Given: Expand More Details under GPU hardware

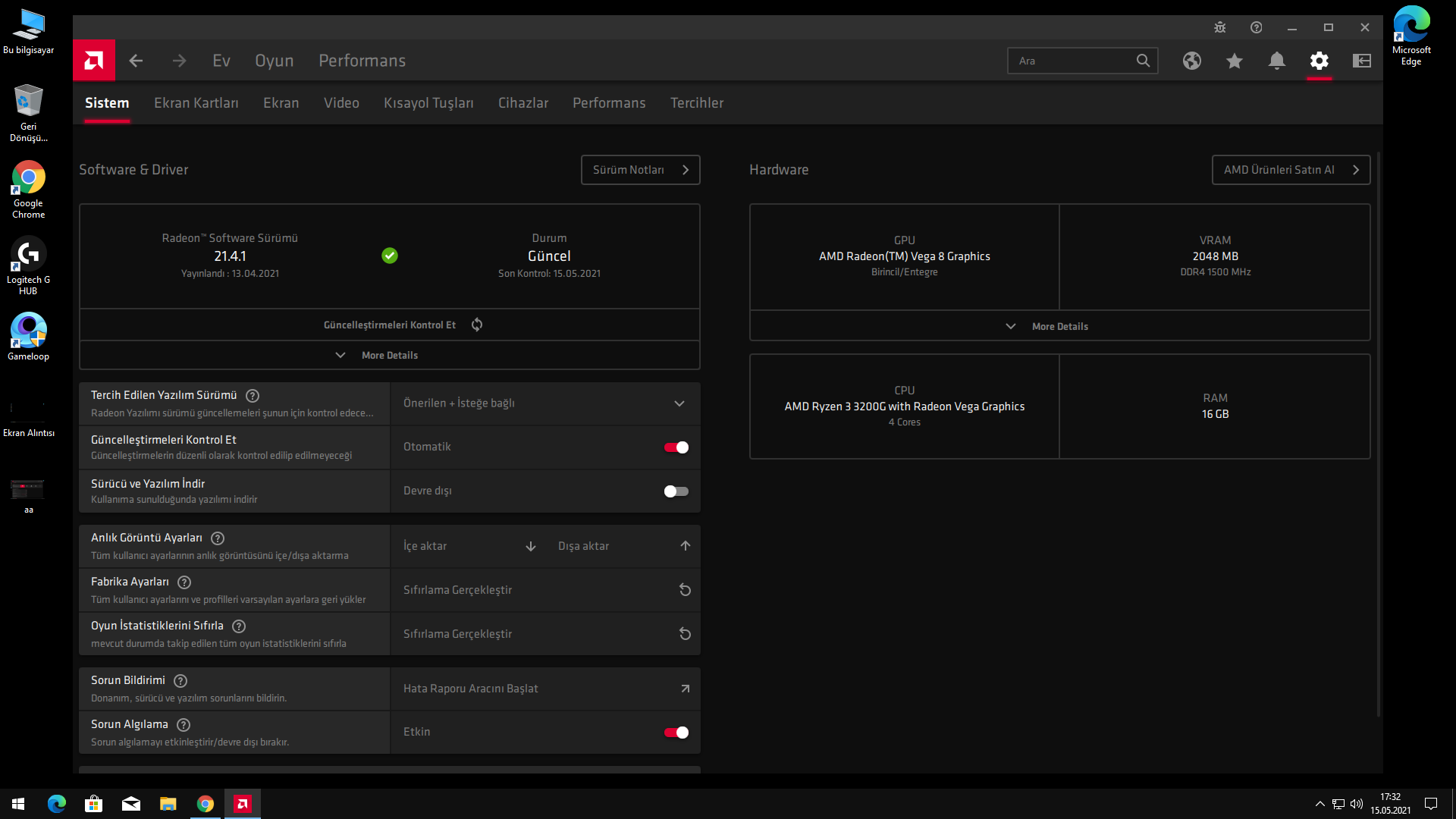Looking at the screenshot, I should [x=1059, y=327].
